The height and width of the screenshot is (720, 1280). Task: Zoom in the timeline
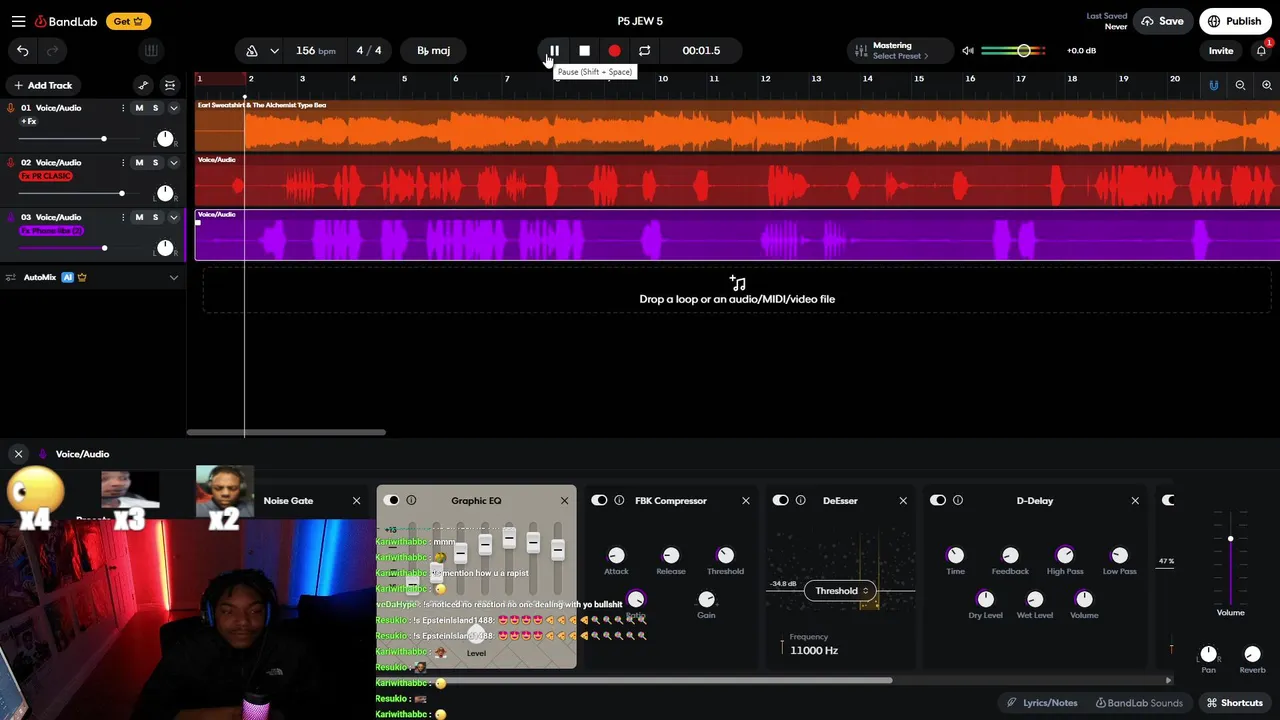click(x=1267, y=86)
